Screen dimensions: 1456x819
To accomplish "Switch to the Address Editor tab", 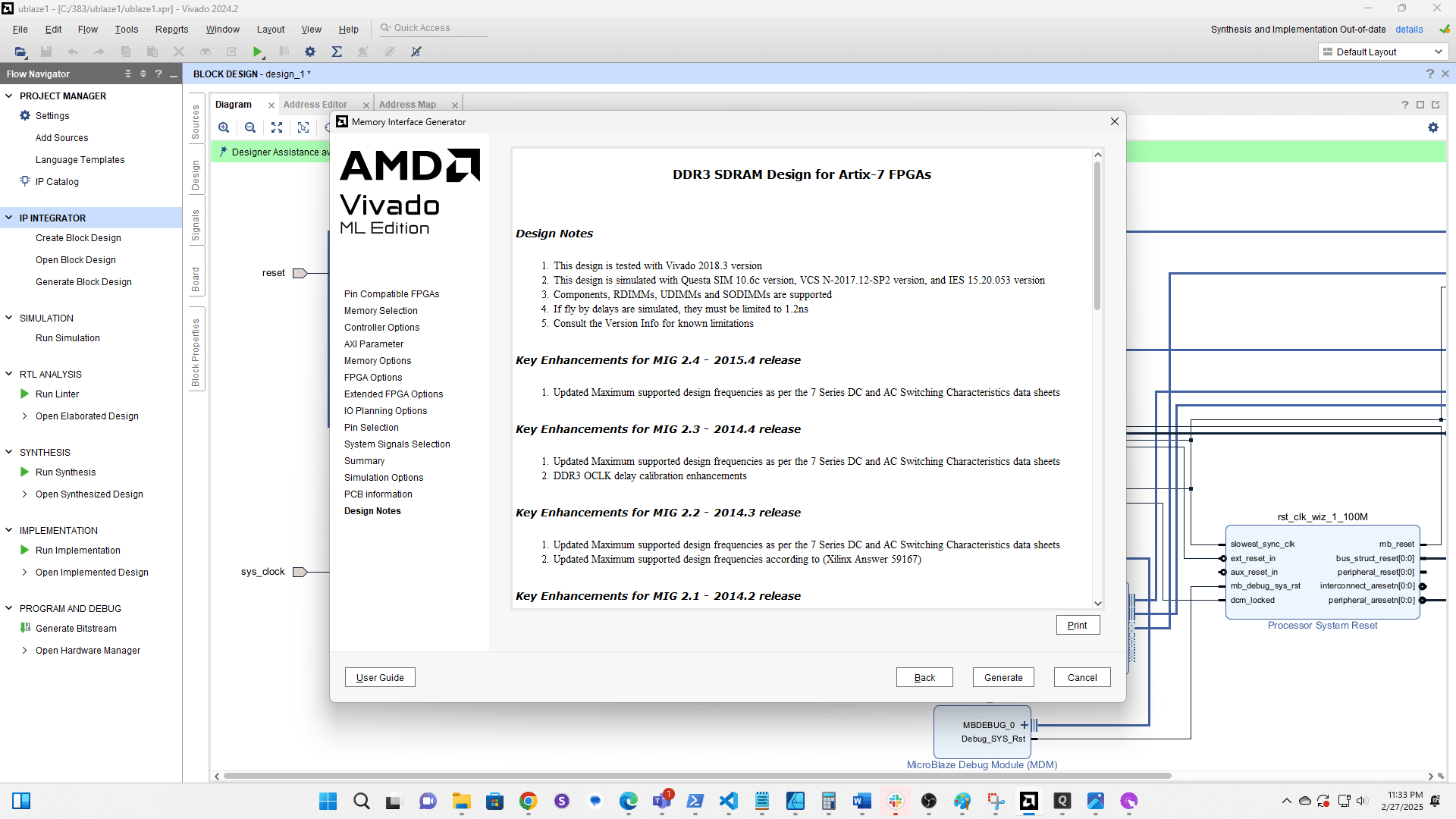I will pos(315,105).
